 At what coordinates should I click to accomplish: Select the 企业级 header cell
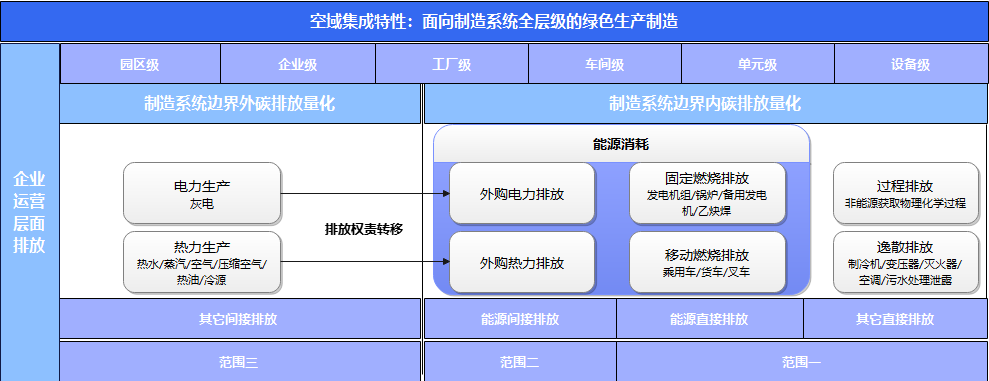[298, 64]
